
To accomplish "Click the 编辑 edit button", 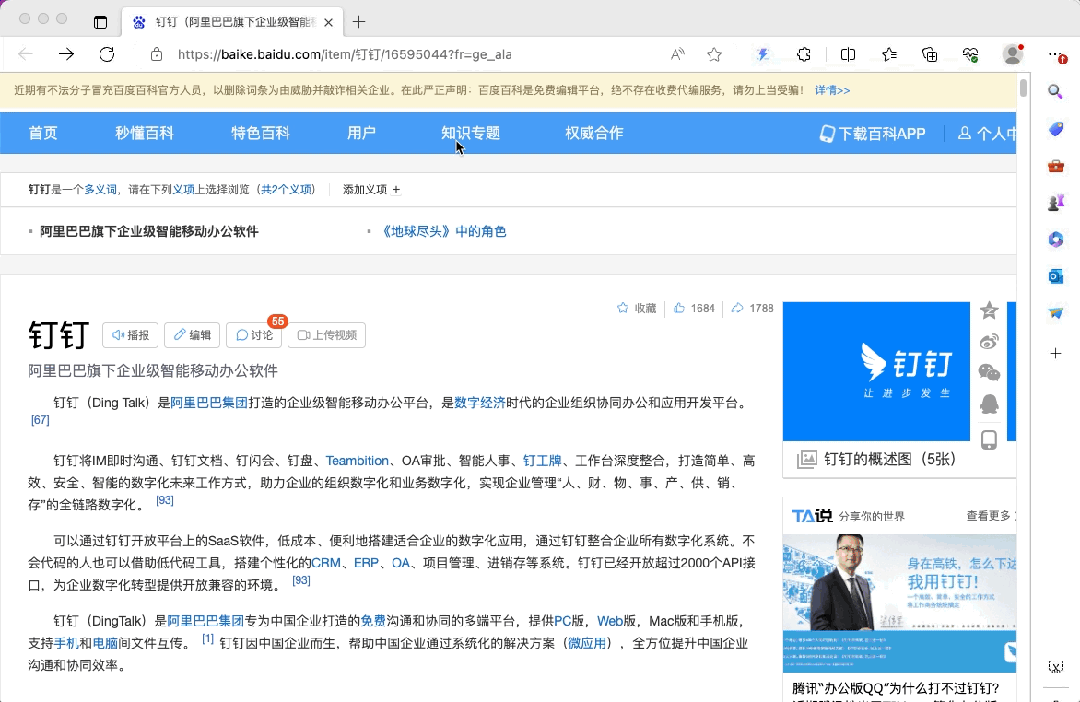I will click(192, 335).
